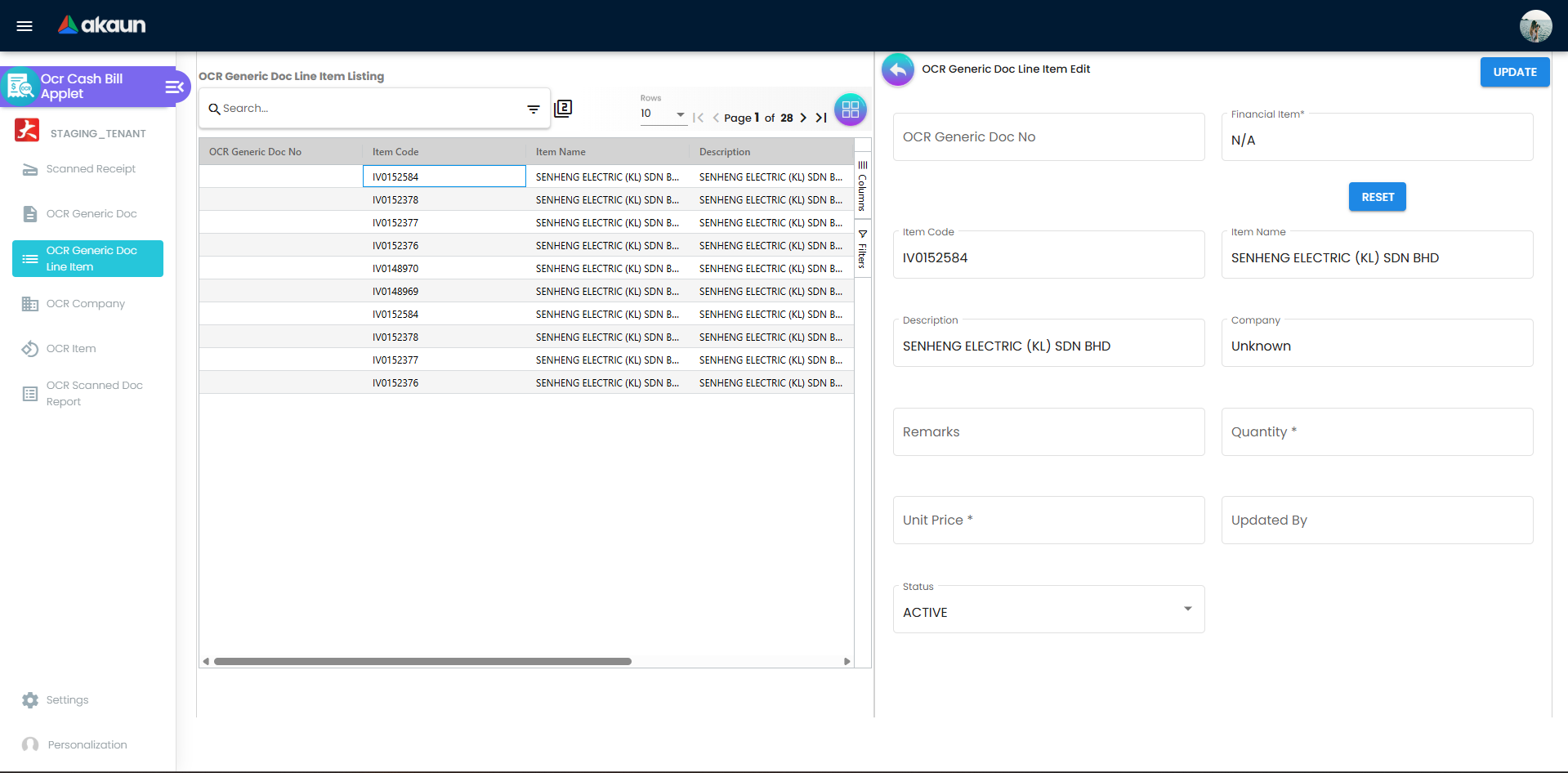Open OCR Company menu
Screen dimensions: 1568x773
tap(87, 304)
